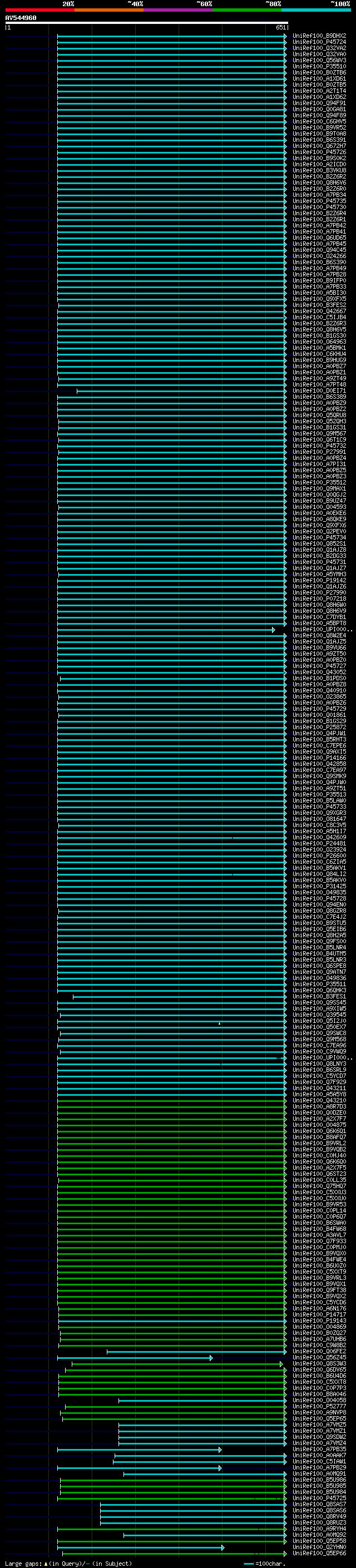Select the UniRef100_Q94F91 hit label
The height and width of the screenshot is (1568, 356).
tap(319, 103)
